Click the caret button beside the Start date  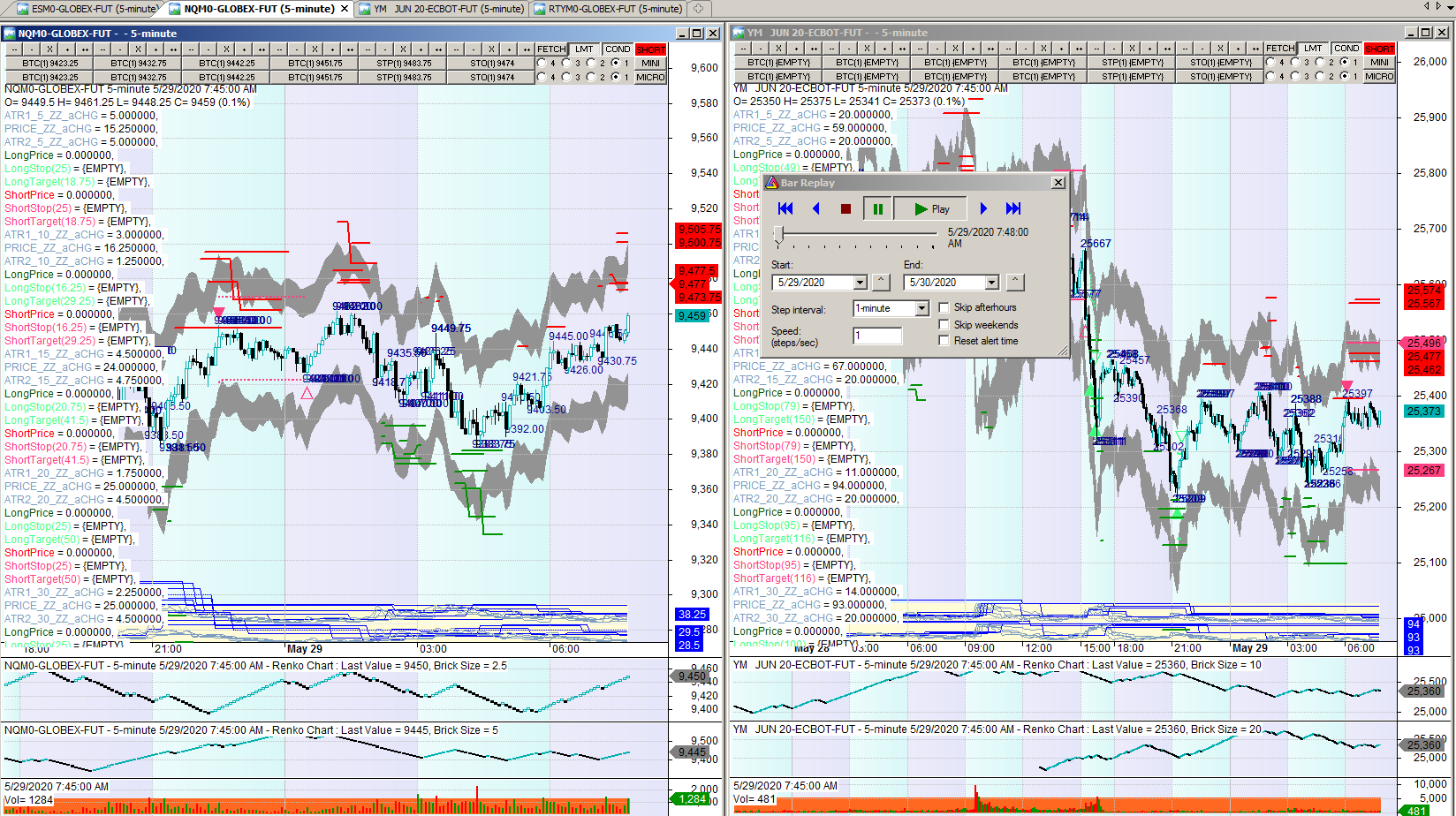881,282
